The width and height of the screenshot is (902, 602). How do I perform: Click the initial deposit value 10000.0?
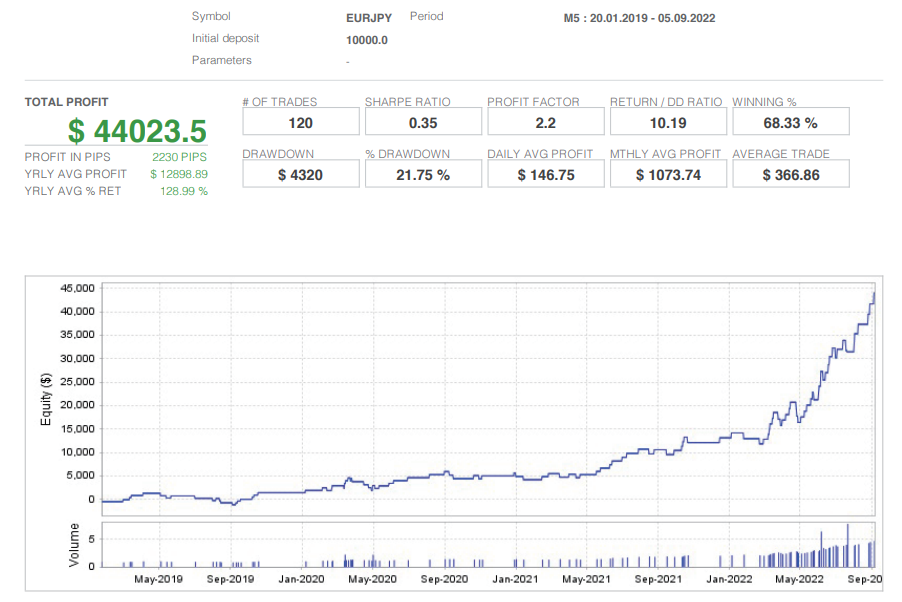(367, 40)
